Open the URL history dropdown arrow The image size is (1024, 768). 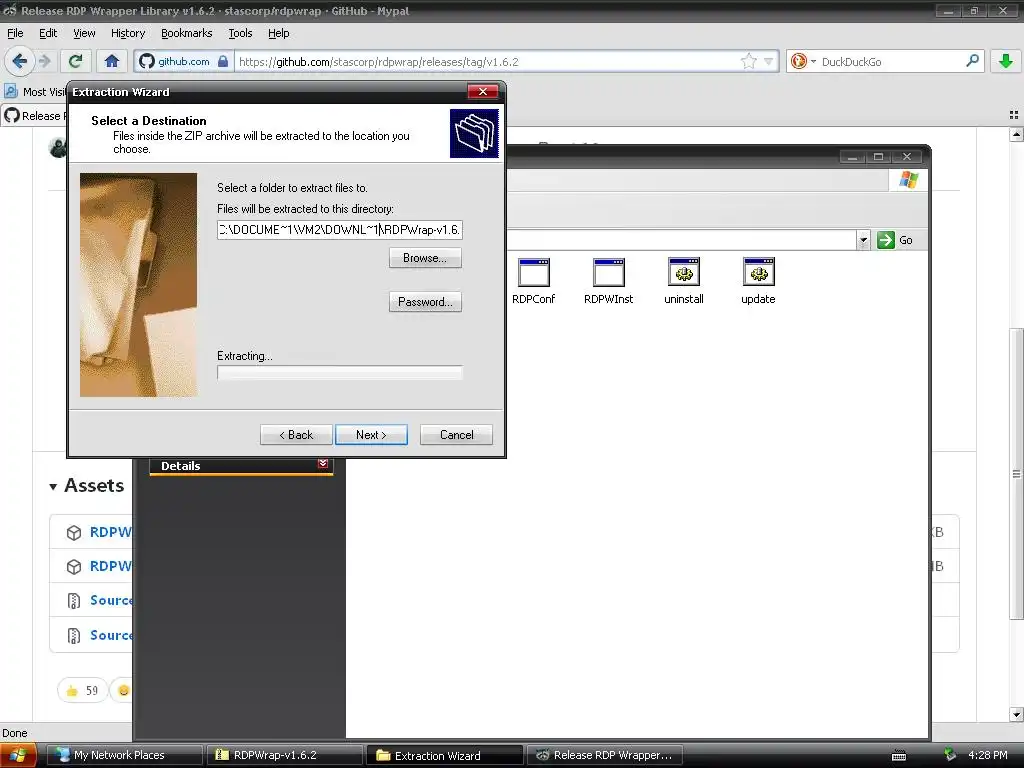[769, 61]
